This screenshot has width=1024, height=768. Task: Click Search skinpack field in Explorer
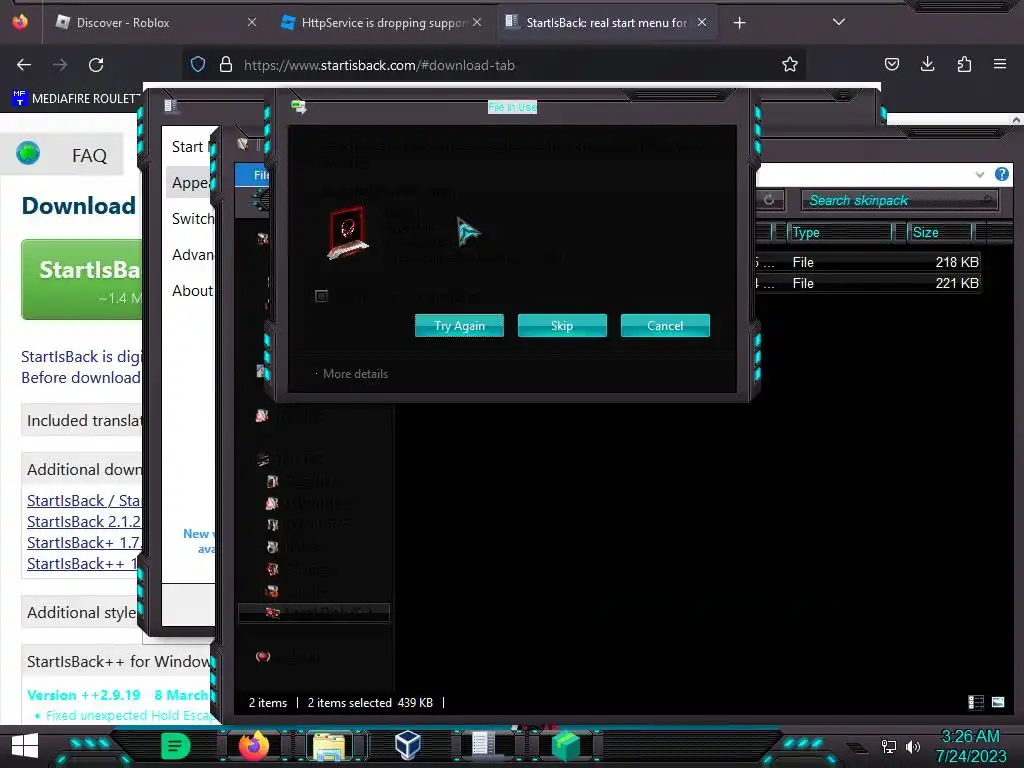tap(899, 200)
